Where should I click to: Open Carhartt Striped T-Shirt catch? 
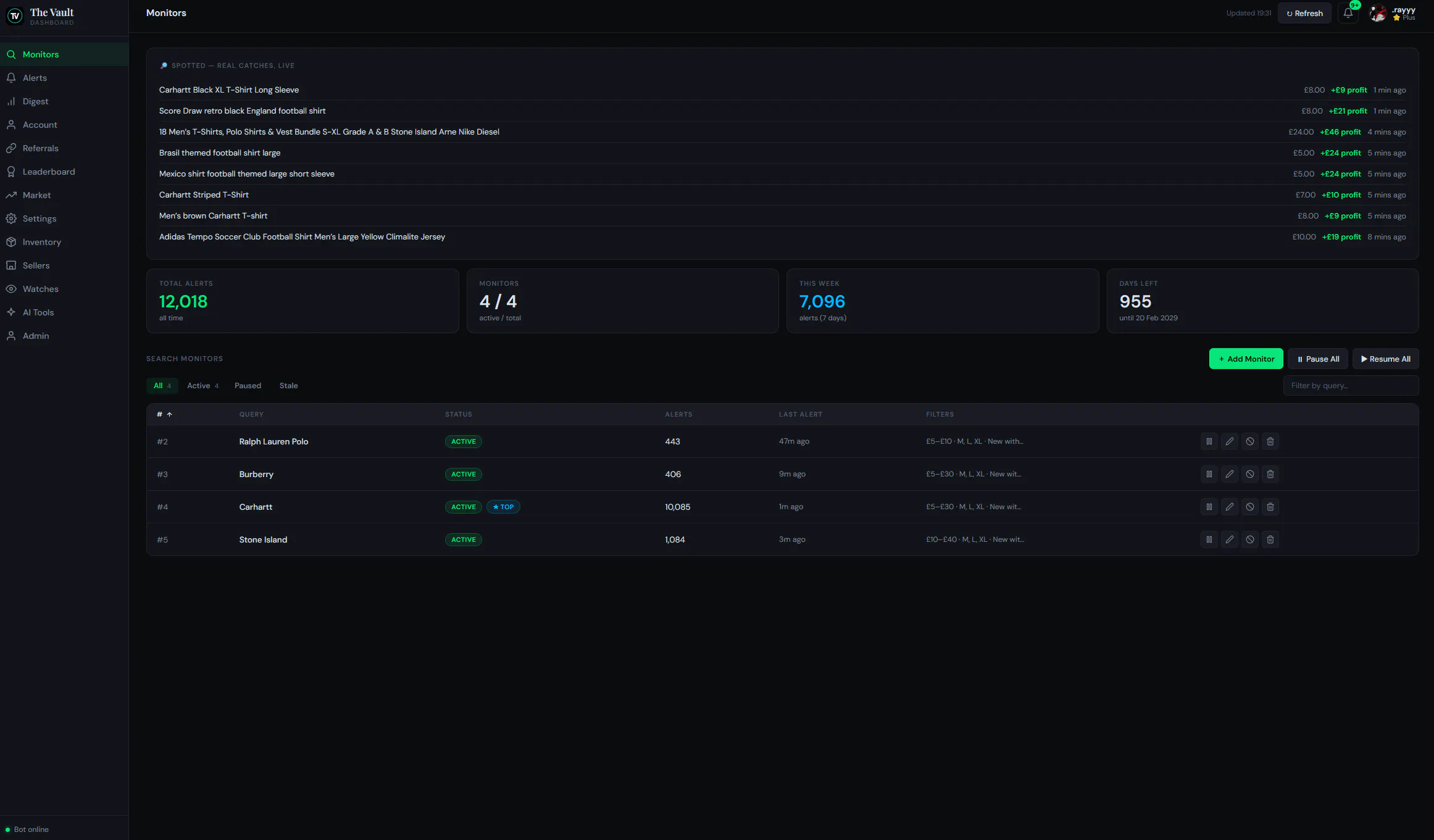pos(782,195)
